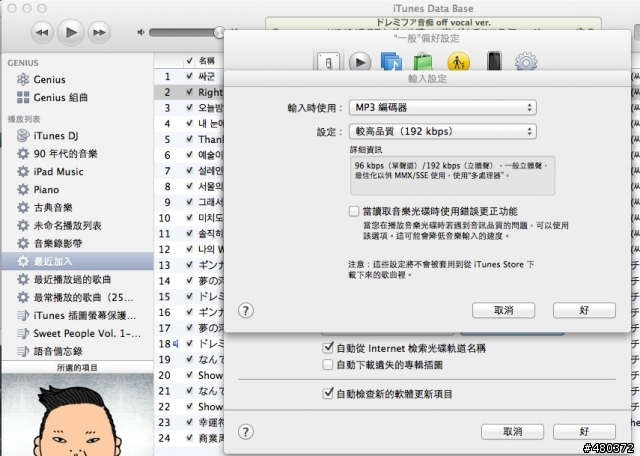Enable 自動下載遺失的專輯插圖 checkbox
Image resolution: width=640 pixels, height=456 pixels.
(x=327, y=365)
